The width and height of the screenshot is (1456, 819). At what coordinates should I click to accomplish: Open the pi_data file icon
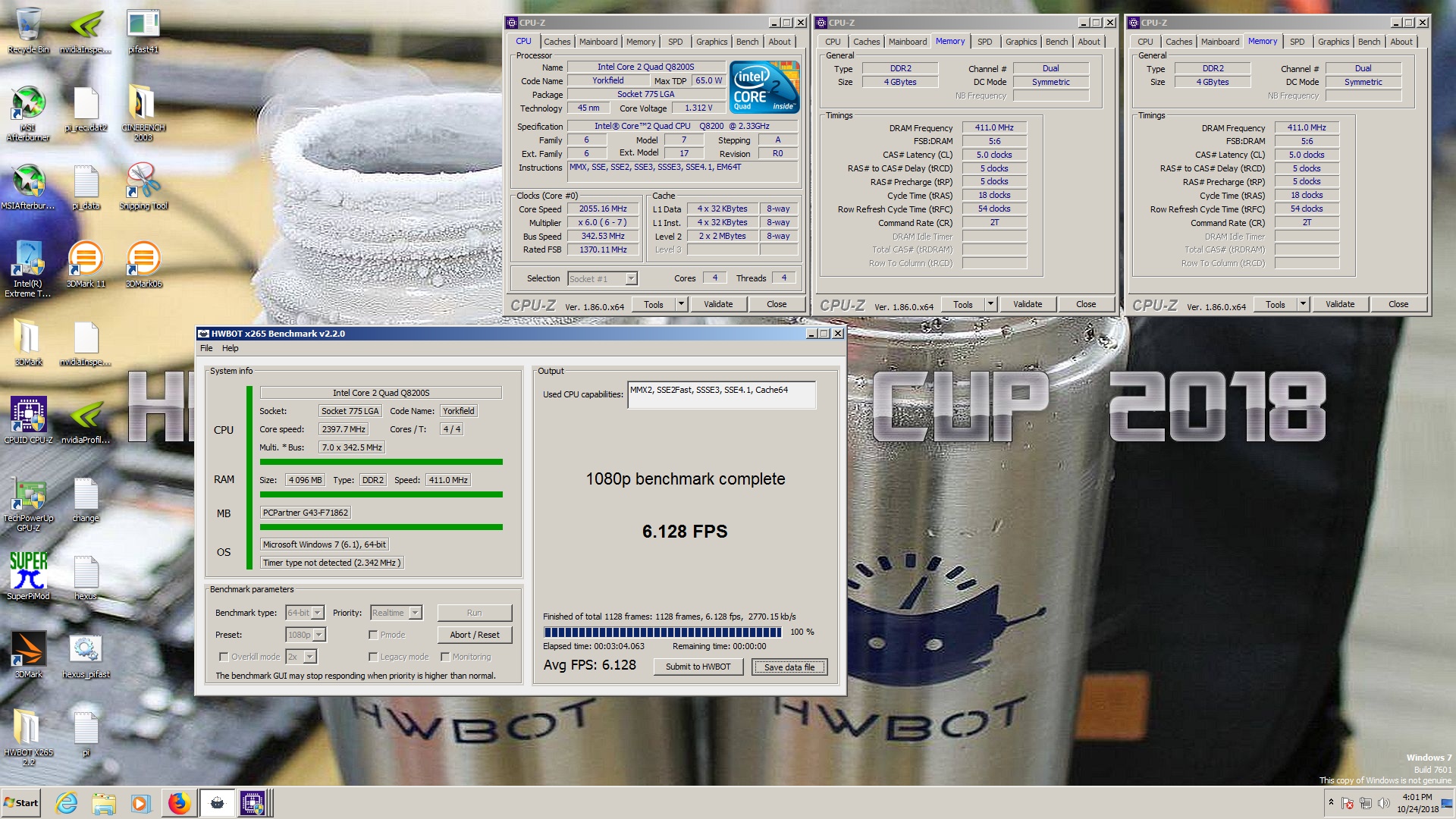(x=86, y=187)
